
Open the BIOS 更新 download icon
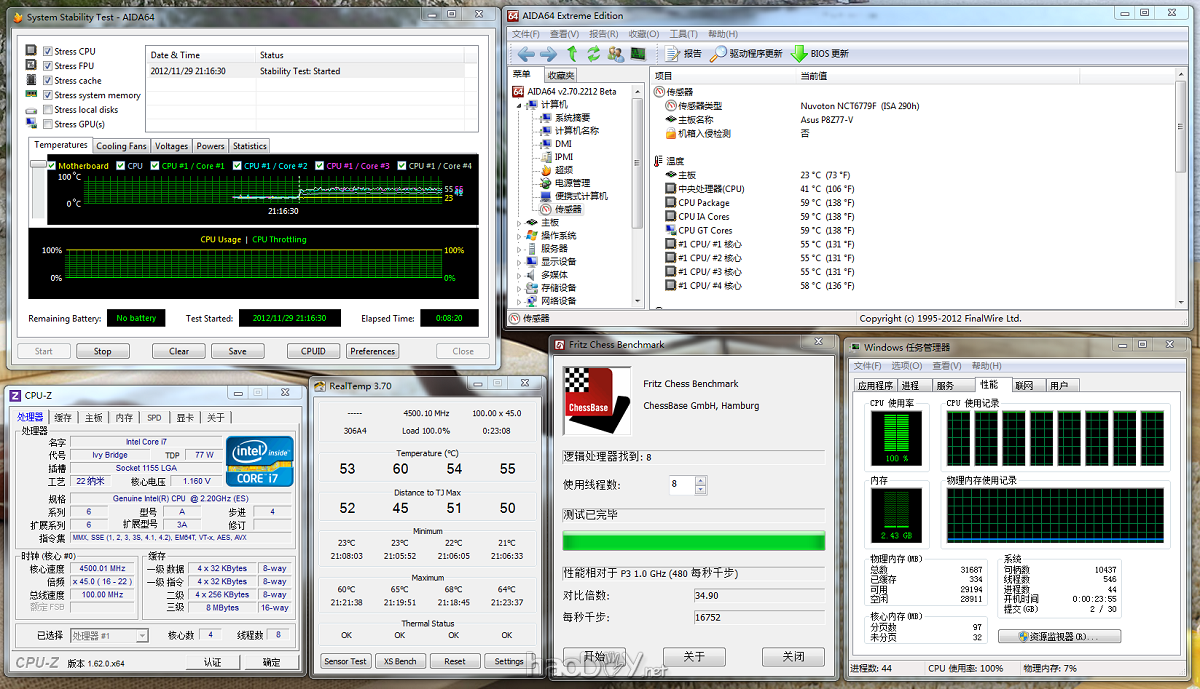pos(800,54)
